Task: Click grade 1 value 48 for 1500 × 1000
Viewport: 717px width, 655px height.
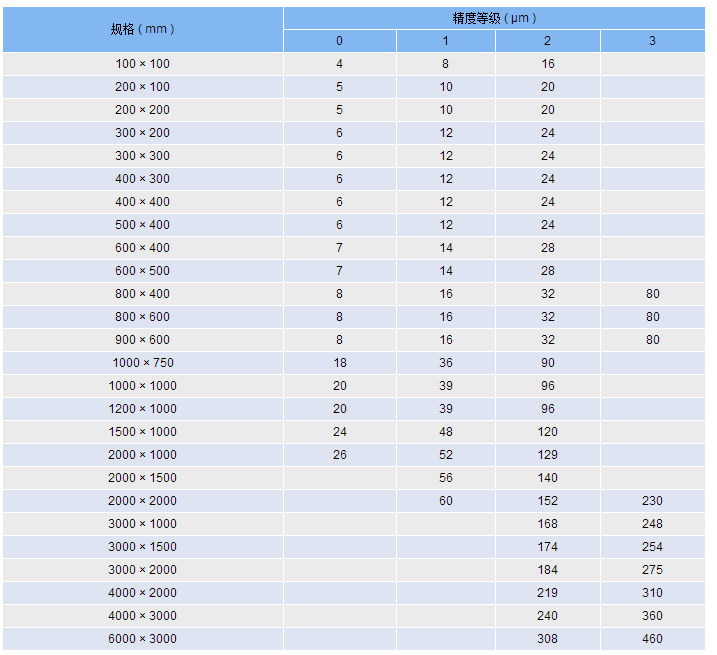Action: pyautogui.click(x=446, y=432)
